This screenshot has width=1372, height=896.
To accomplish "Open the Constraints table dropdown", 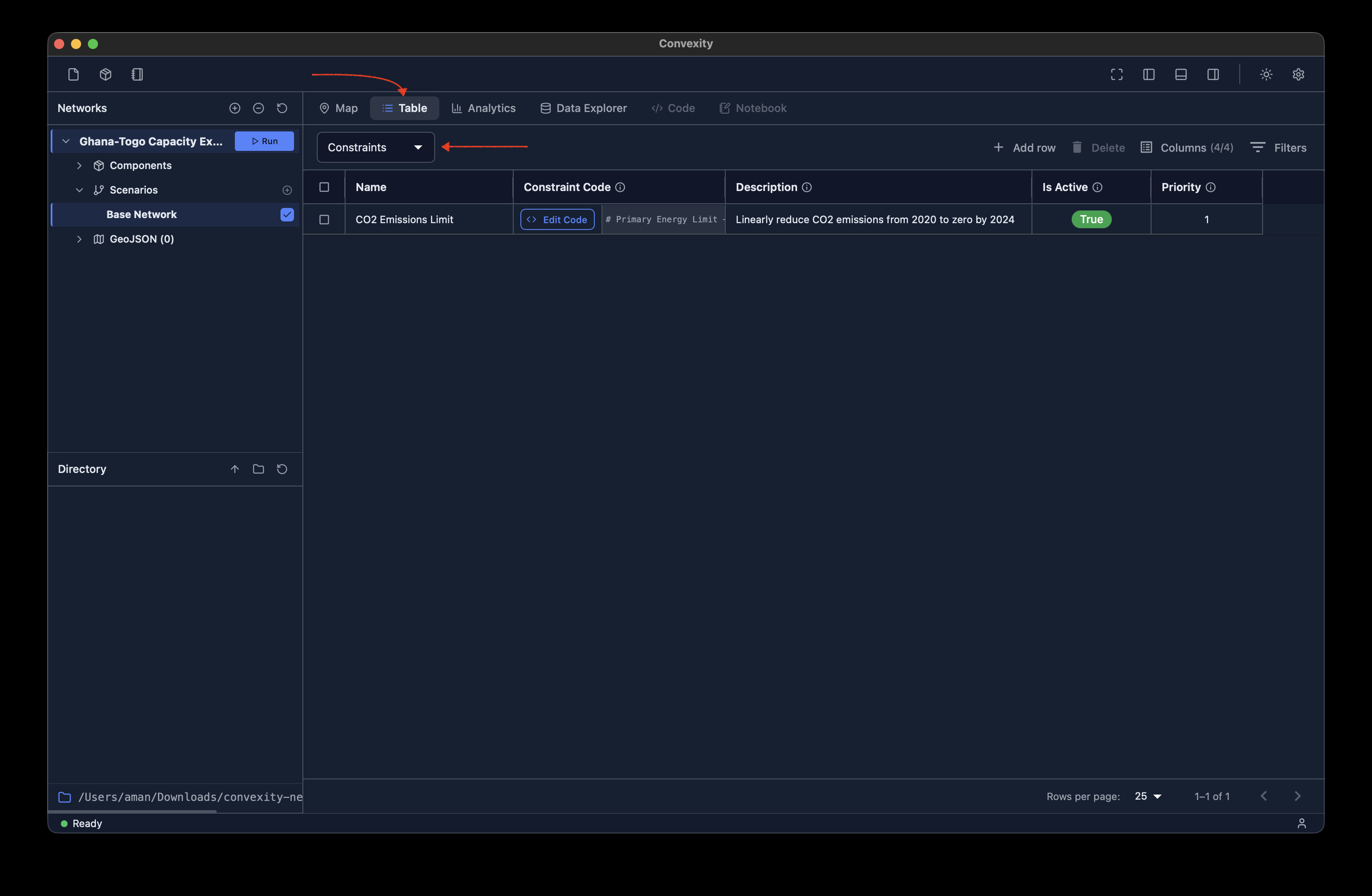I will click(375, 148).
